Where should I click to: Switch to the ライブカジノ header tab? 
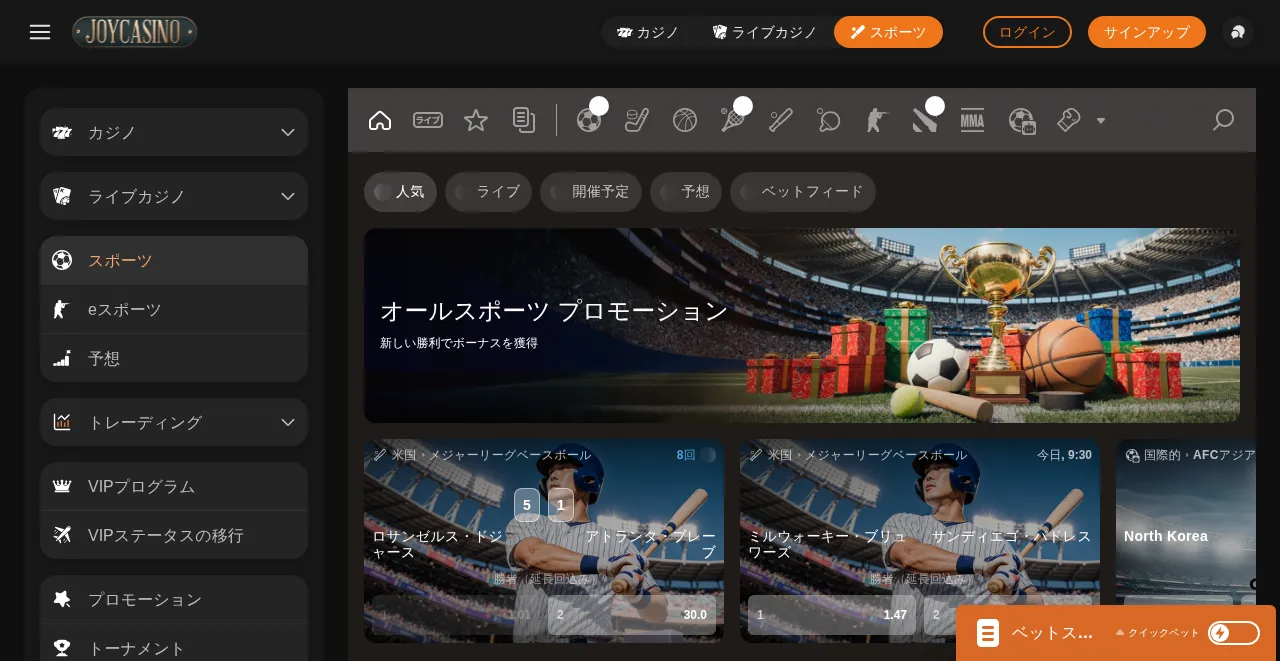(765, 32)
